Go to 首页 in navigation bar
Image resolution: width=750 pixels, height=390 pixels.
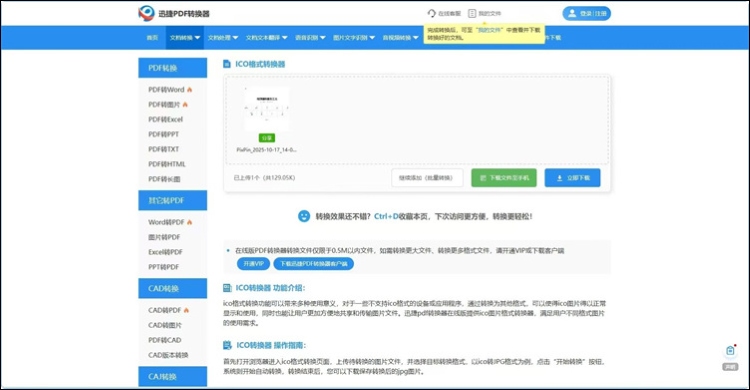coord(152,38)
